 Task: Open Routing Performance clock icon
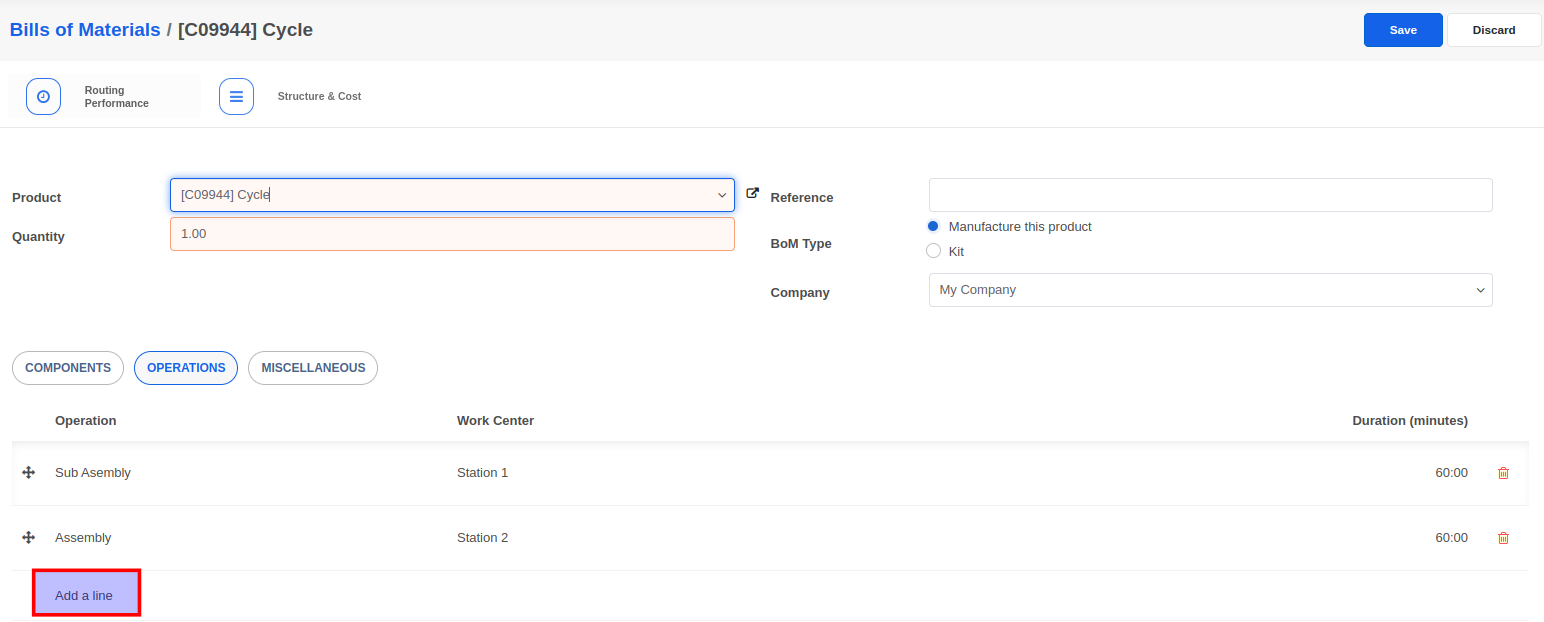click(43, 97)
